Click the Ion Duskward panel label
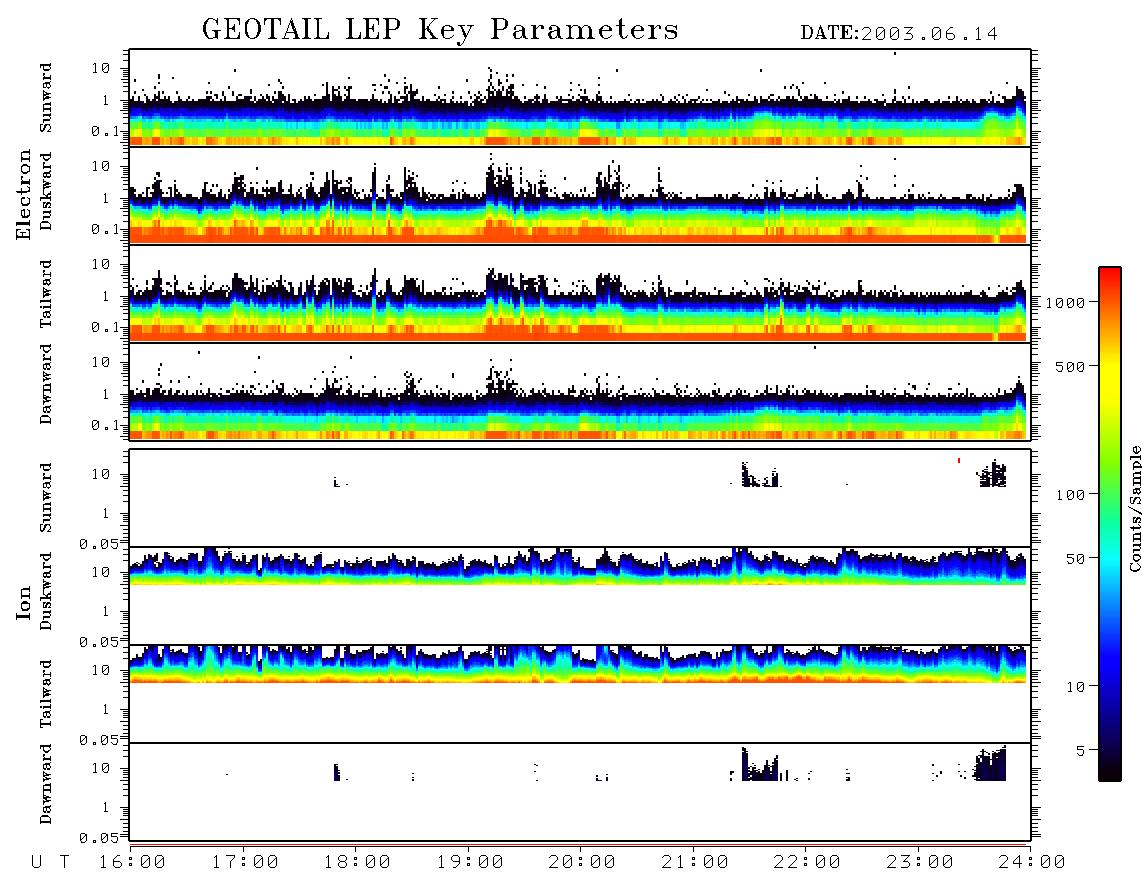1142x880 pixels. pos(46,591)
